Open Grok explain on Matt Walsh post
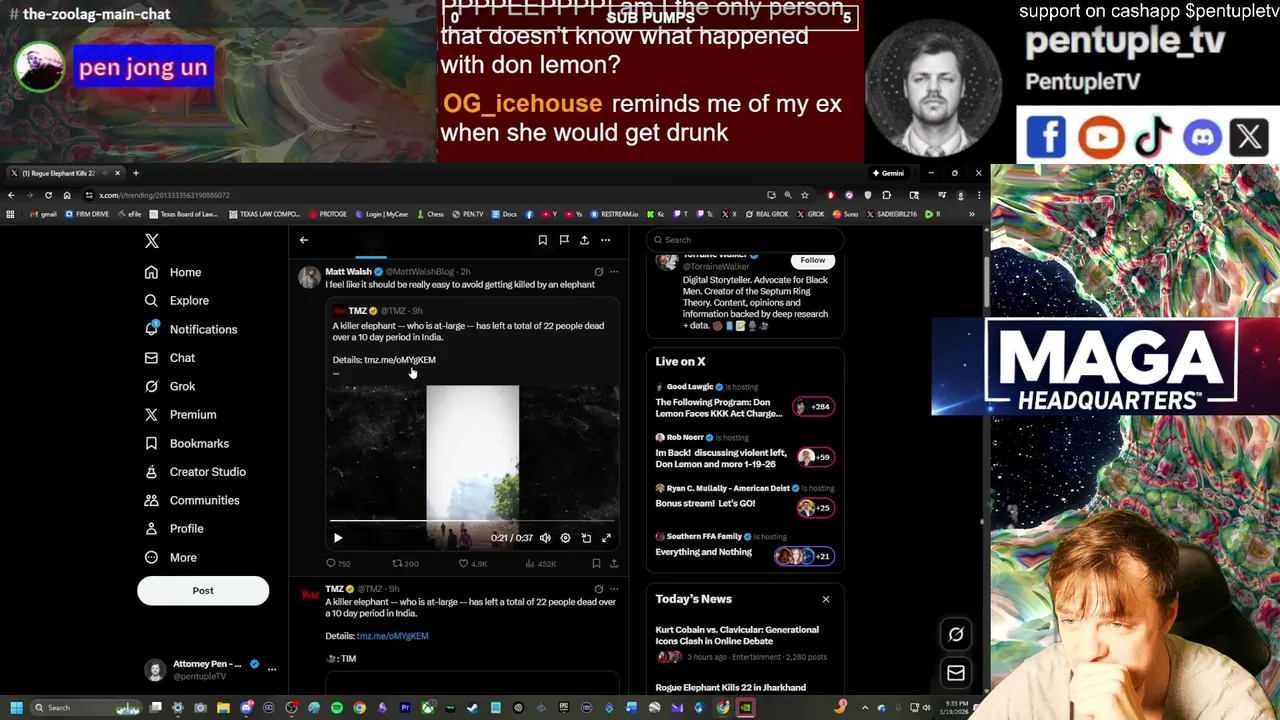1280x720 pixels. [x=599, y=272]
